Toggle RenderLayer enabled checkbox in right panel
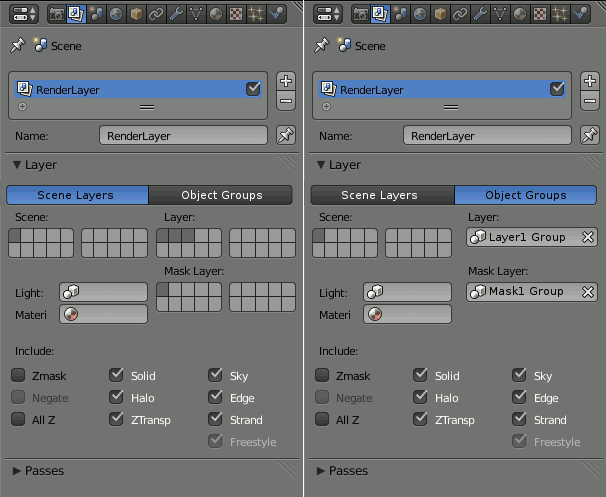Image resolution: width=606 pixels, height=497 pixels. tap(557, 89)
